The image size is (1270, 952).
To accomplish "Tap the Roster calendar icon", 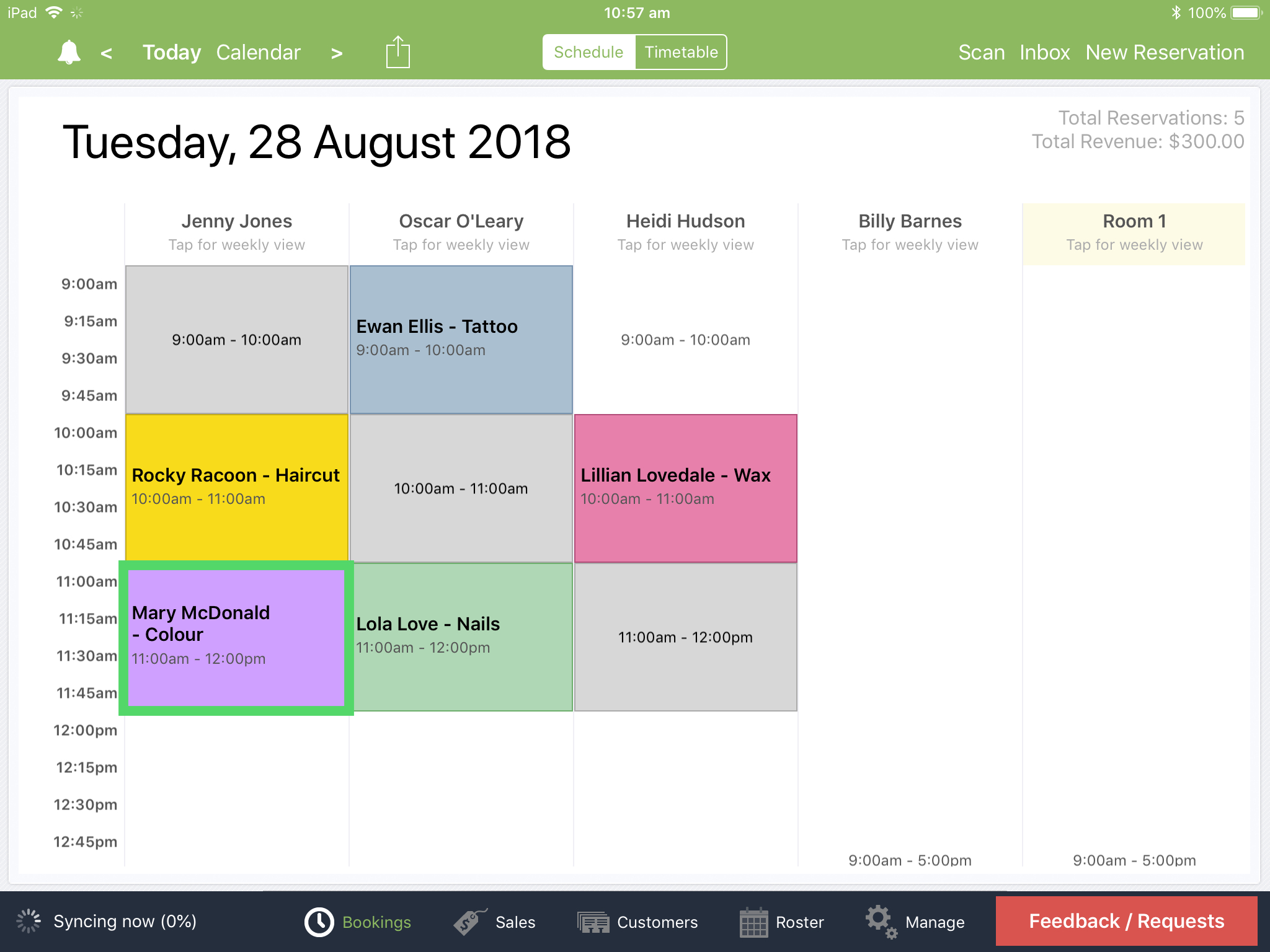I will coord(753,922).
